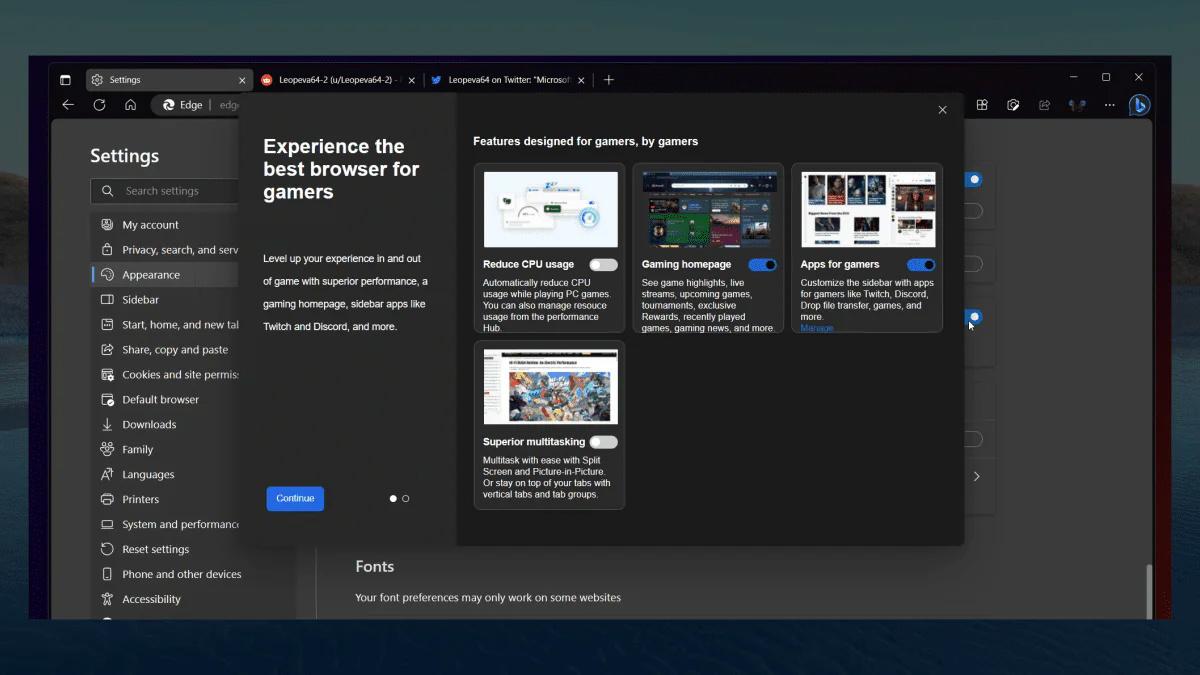The image size is (1200, 675).
Task: Expand the chevron on the settings row
Action: 976,476
